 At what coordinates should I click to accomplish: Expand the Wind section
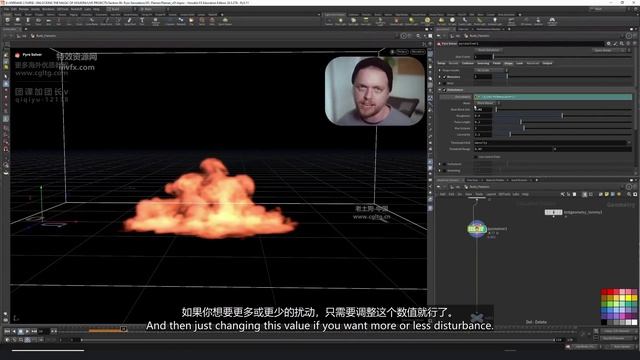440,83
